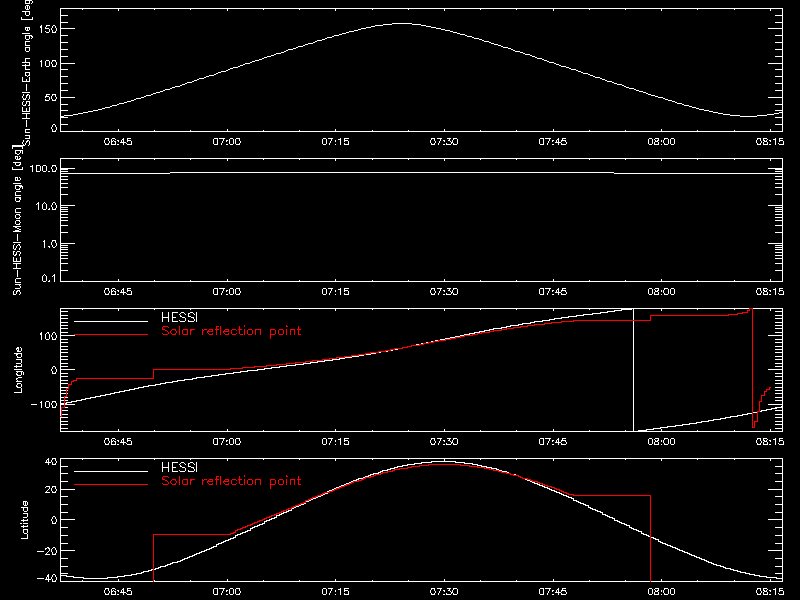Click 07:15 time label under Longitude plot
The height and width of the screenshot is (600, 800).
coord(335,442)
